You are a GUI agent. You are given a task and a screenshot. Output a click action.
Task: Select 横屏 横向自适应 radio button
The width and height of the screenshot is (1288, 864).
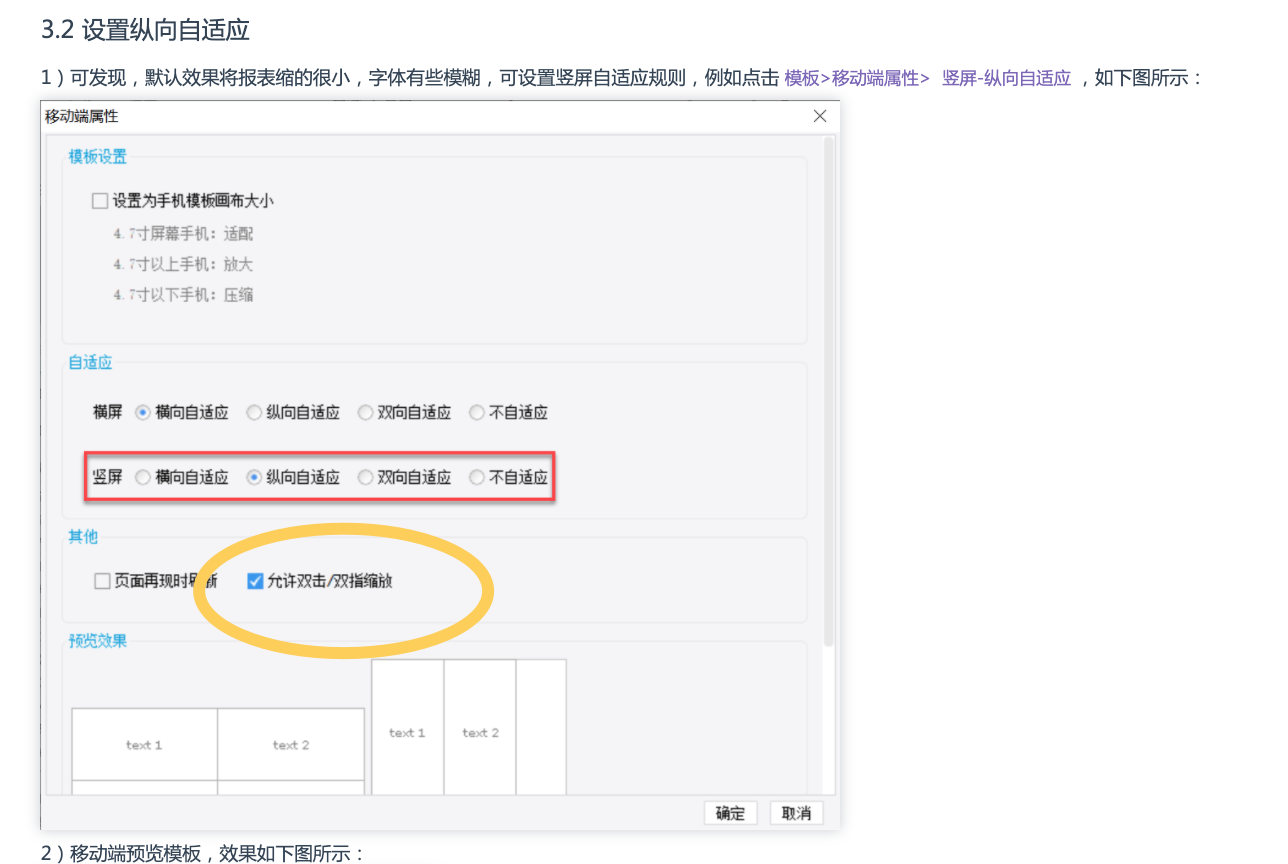click(143, 412)
